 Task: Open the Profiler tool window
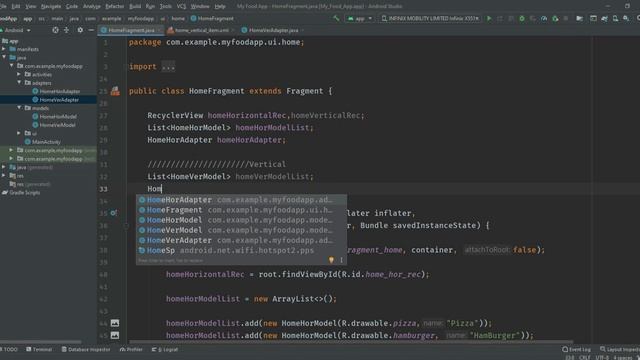point(131,349)
